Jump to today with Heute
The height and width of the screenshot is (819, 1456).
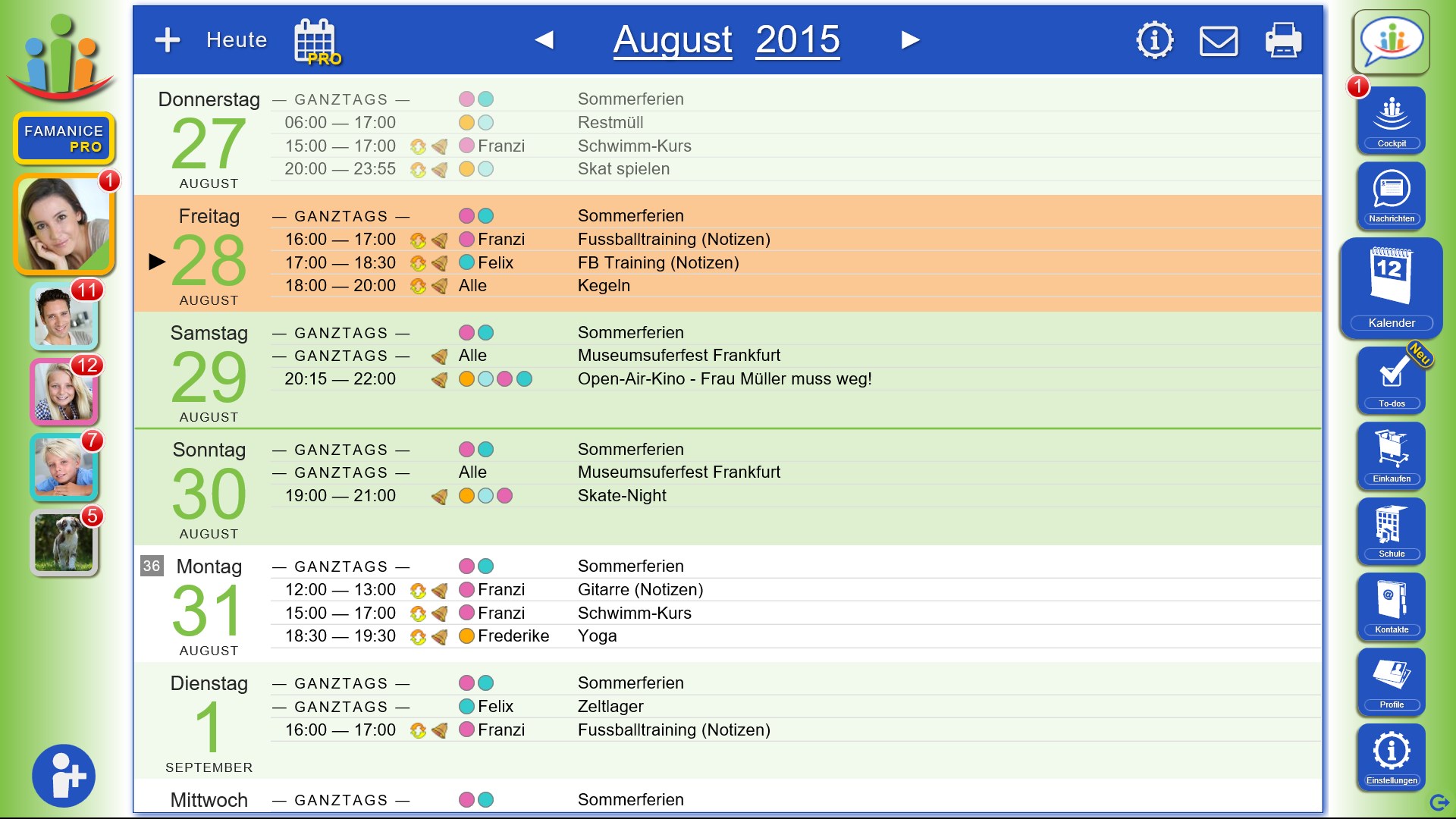237,39
